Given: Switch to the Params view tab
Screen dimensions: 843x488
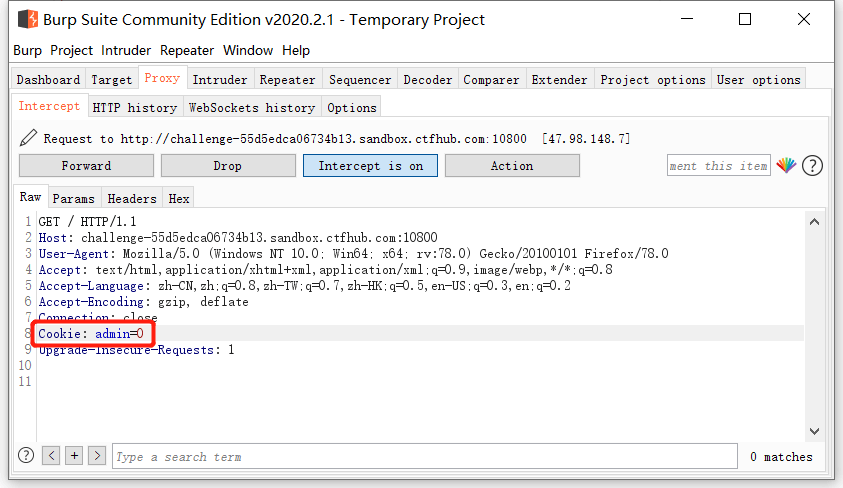Looking at the screenshot, I should tap(74, 198).
